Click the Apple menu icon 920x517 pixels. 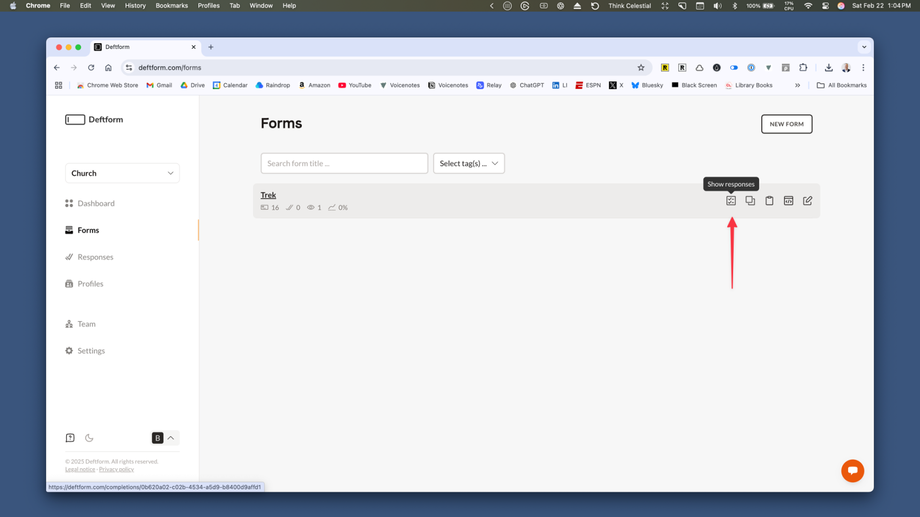13,5
